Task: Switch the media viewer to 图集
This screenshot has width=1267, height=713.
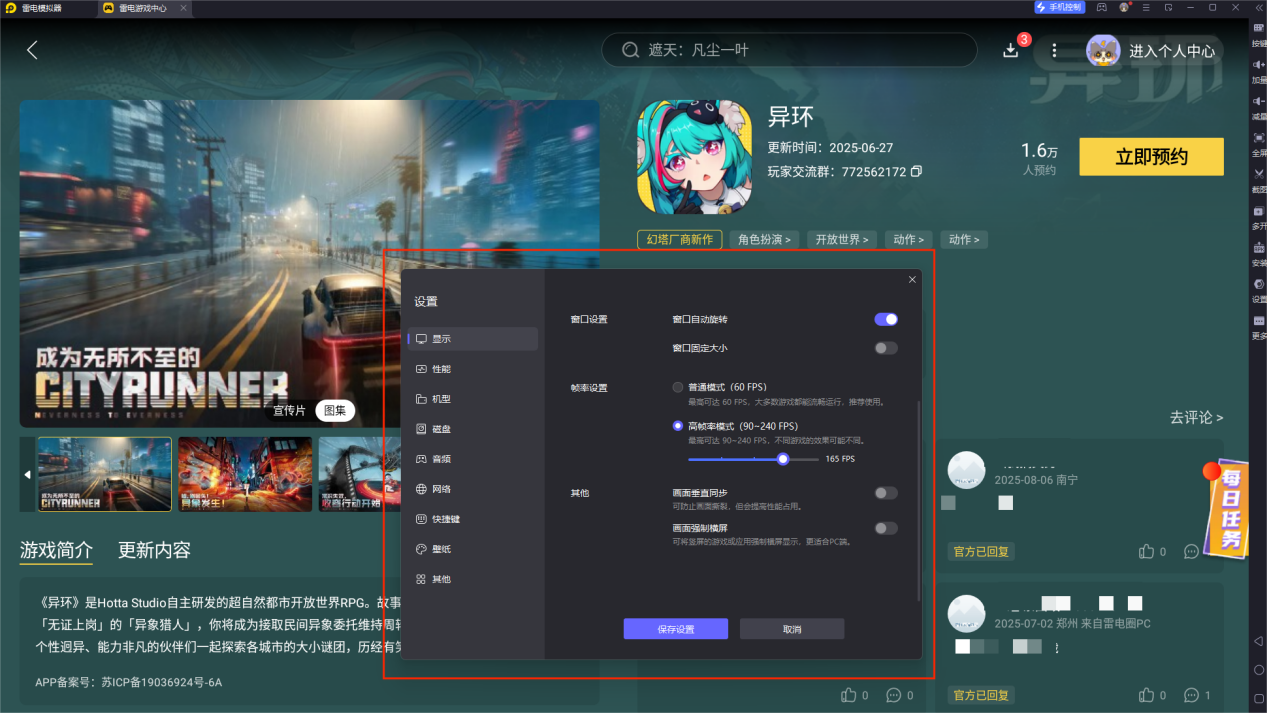Action: coord(334,411)
